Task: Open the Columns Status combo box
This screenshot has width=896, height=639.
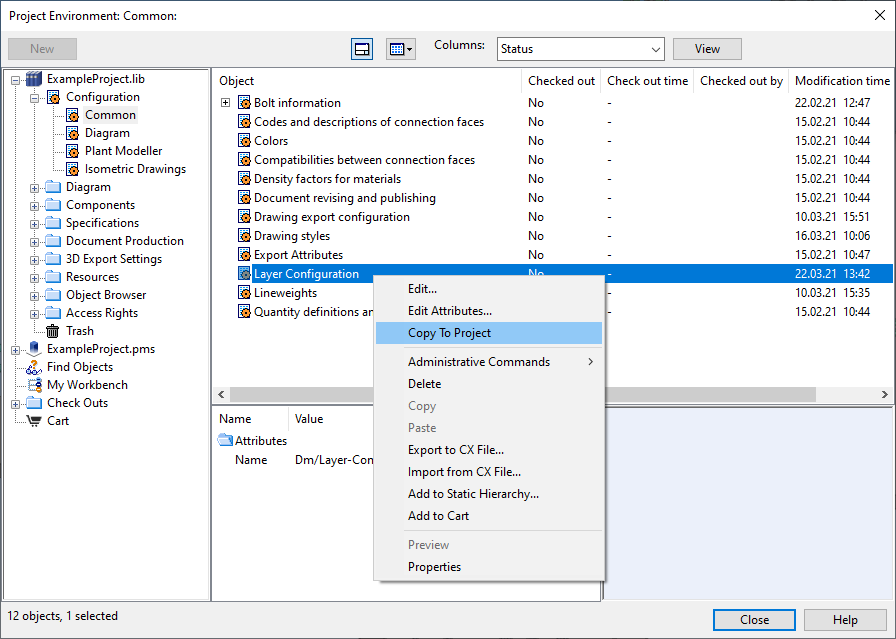Action: [x=580, y=49]
